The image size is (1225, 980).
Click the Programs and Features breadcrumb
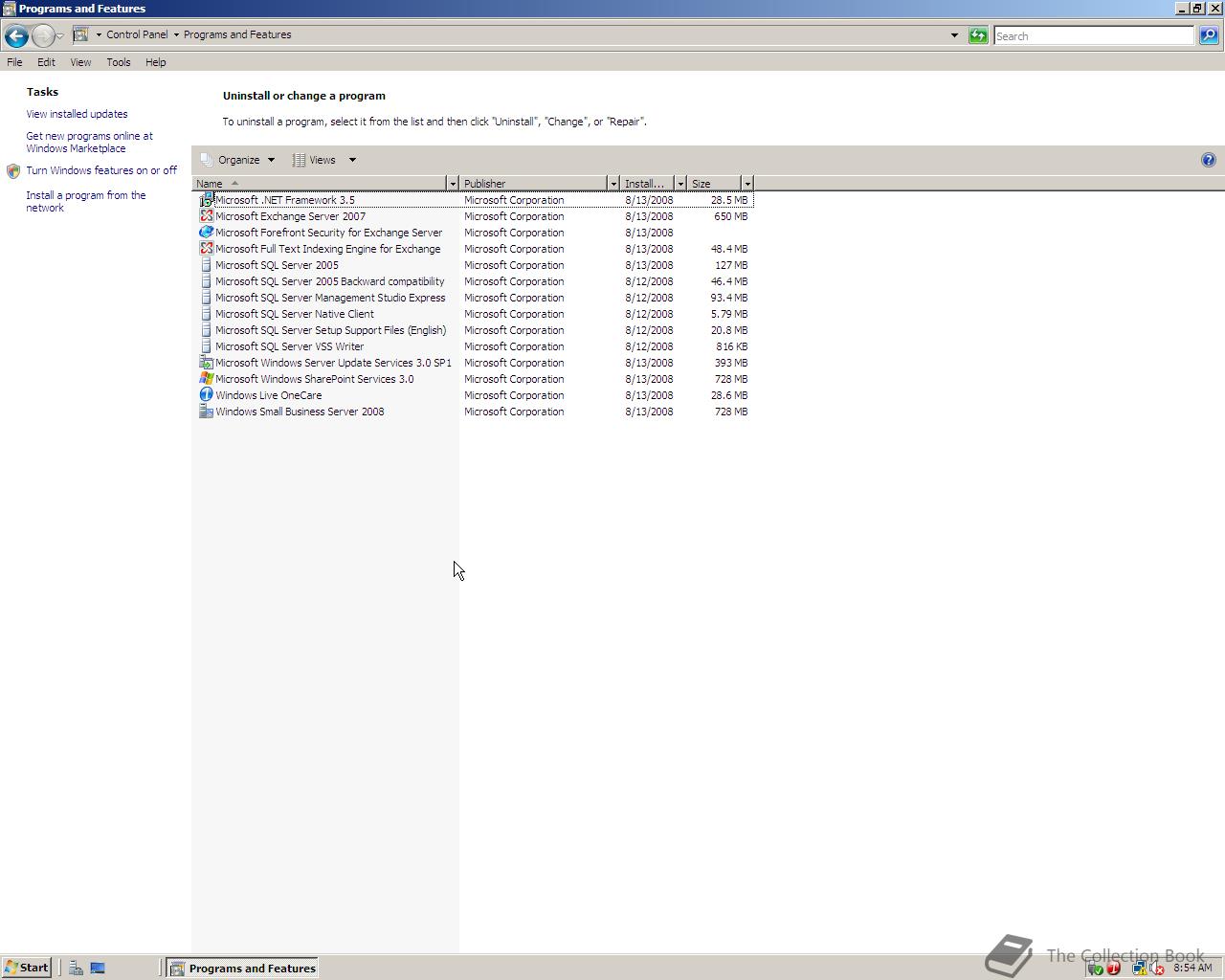click(237, 34)
